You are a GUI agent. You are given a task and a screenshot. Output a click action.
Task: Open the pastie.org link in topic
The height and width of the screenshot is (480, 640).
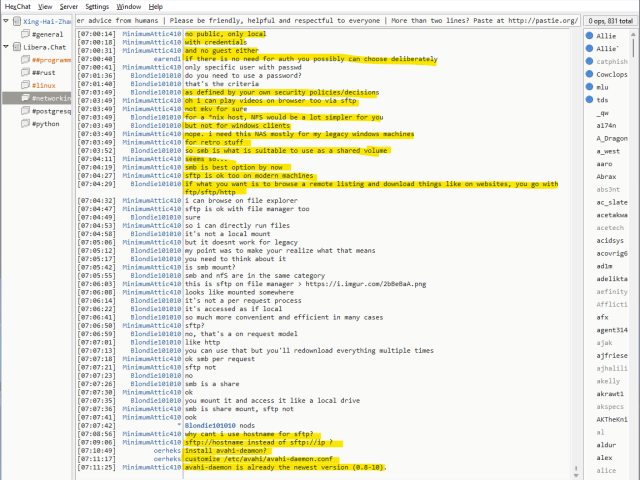click(543, 20)
